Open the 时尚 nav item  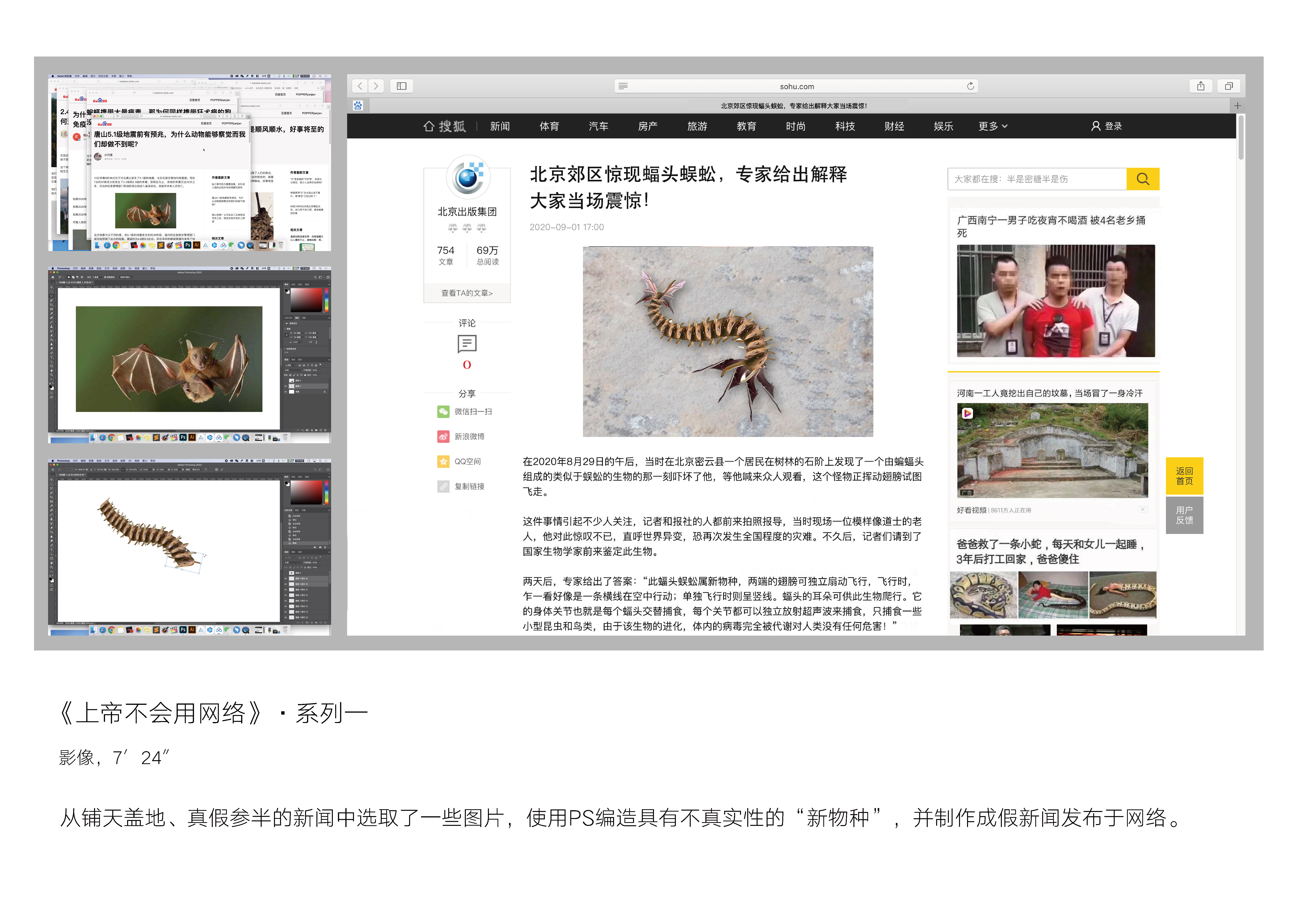click(795, 126)
